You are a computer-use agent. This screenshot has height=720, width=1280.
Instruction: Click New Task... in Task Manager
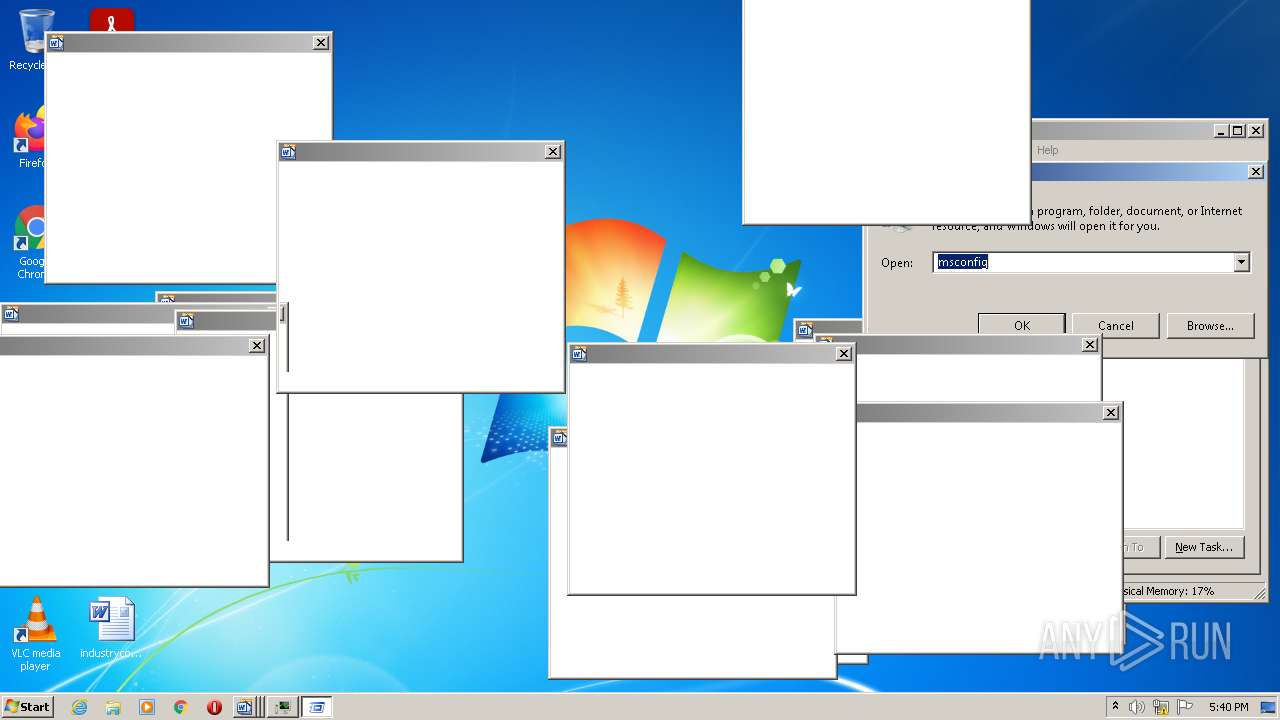(x=1204, y=547)
